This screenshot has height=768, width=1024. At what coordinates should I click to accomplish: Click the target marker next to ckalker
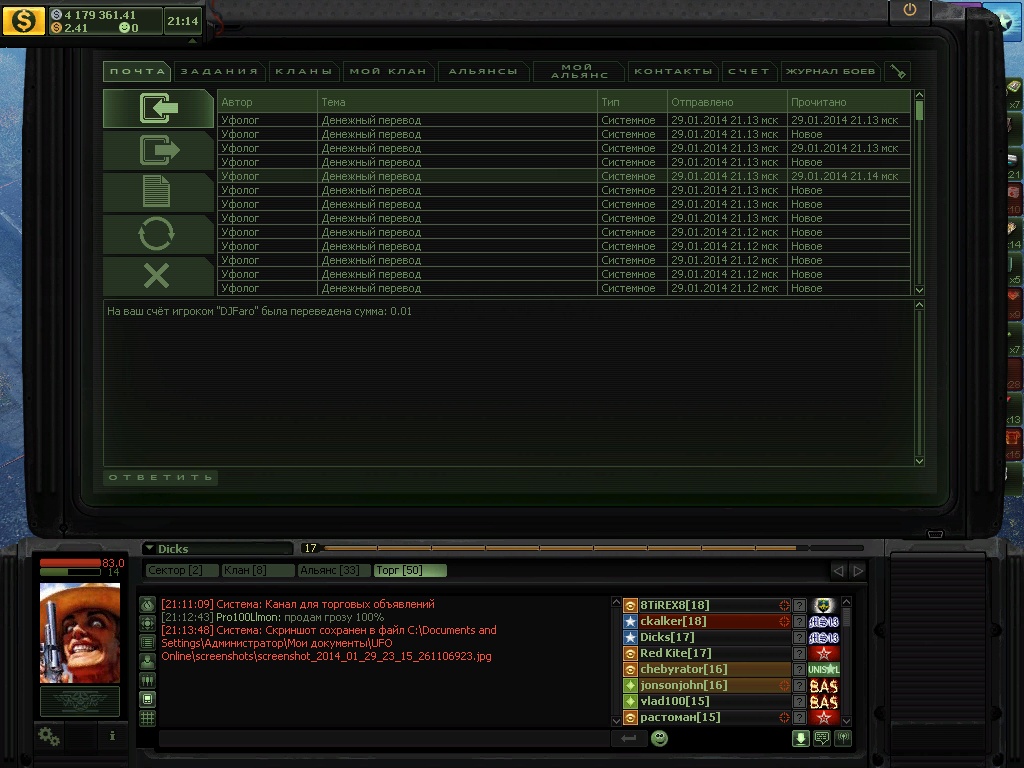tap(784, 622)
